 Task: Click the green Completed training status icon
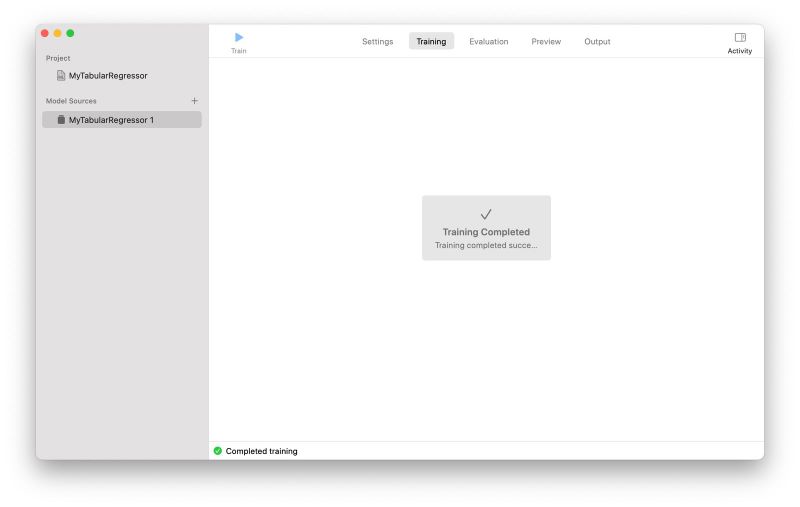[218, 451]
